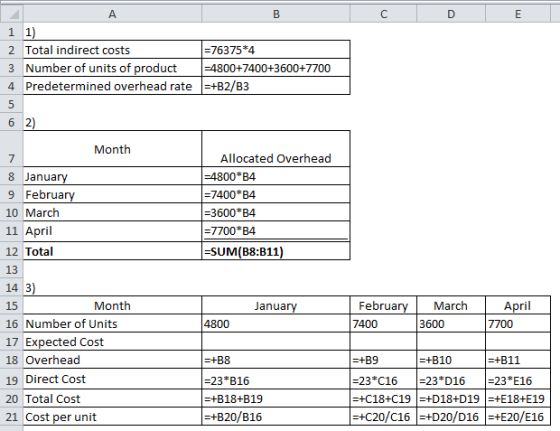Select row 2 header
Viewport: 560px width, 431px height.
(x=11, y=50)
